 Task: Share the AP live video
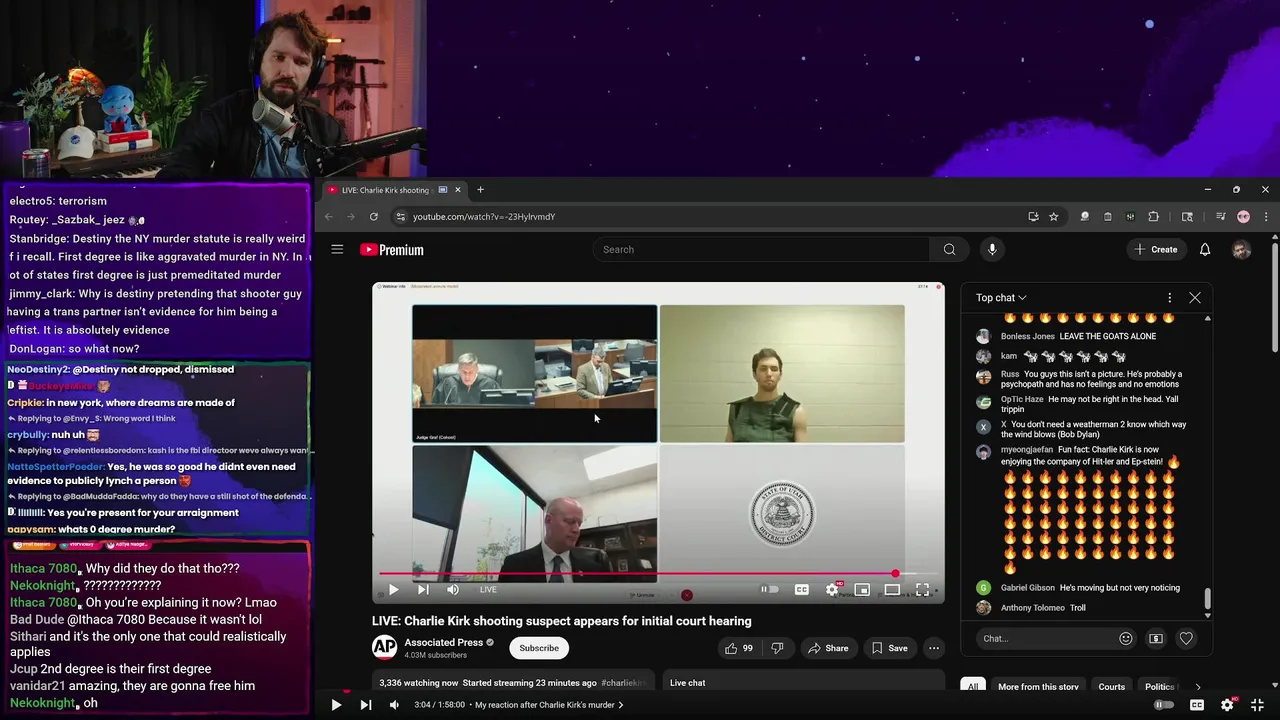(x=828, y=648)
